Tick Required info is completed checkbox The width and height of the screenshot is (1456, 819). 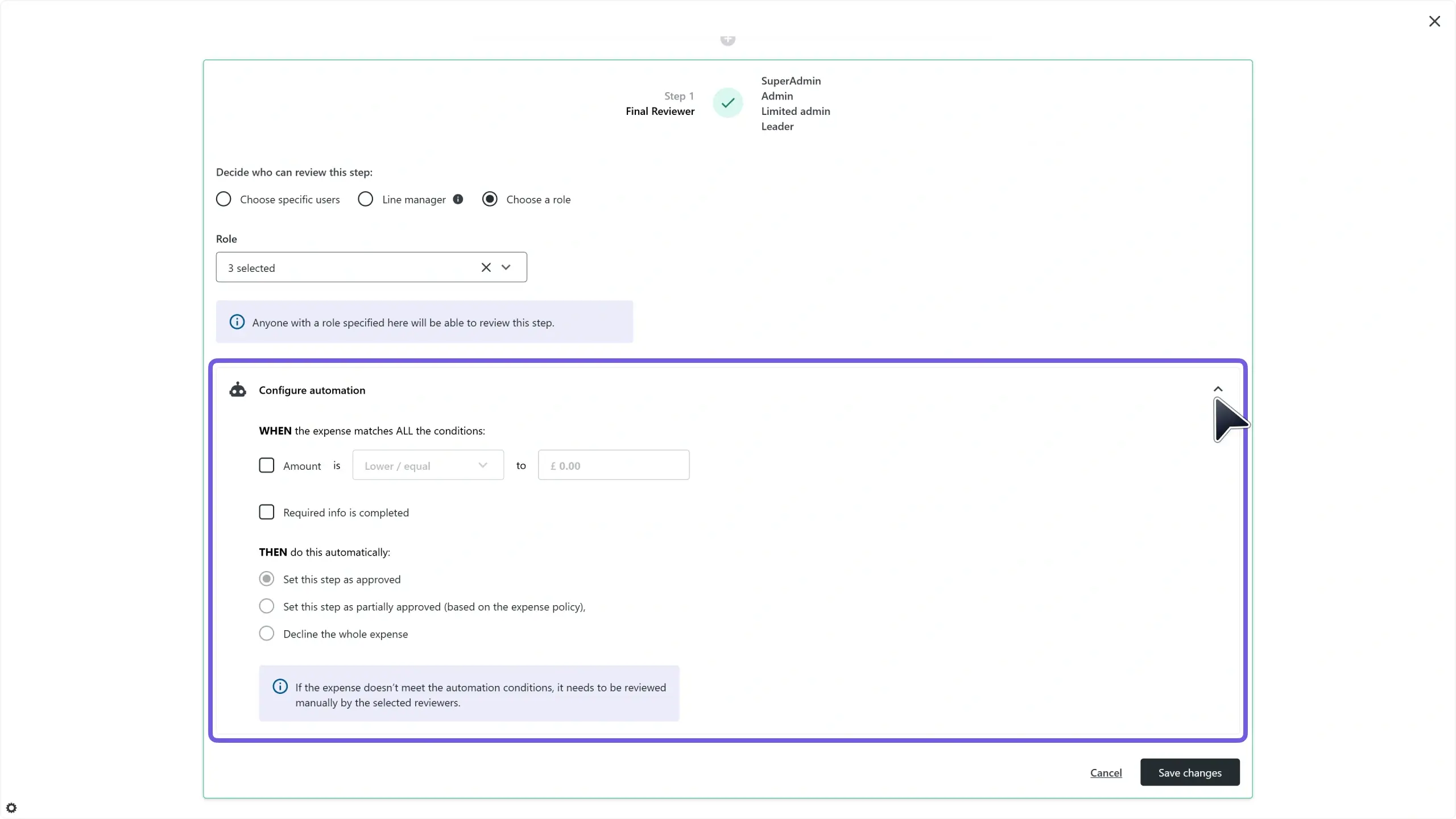266,512
